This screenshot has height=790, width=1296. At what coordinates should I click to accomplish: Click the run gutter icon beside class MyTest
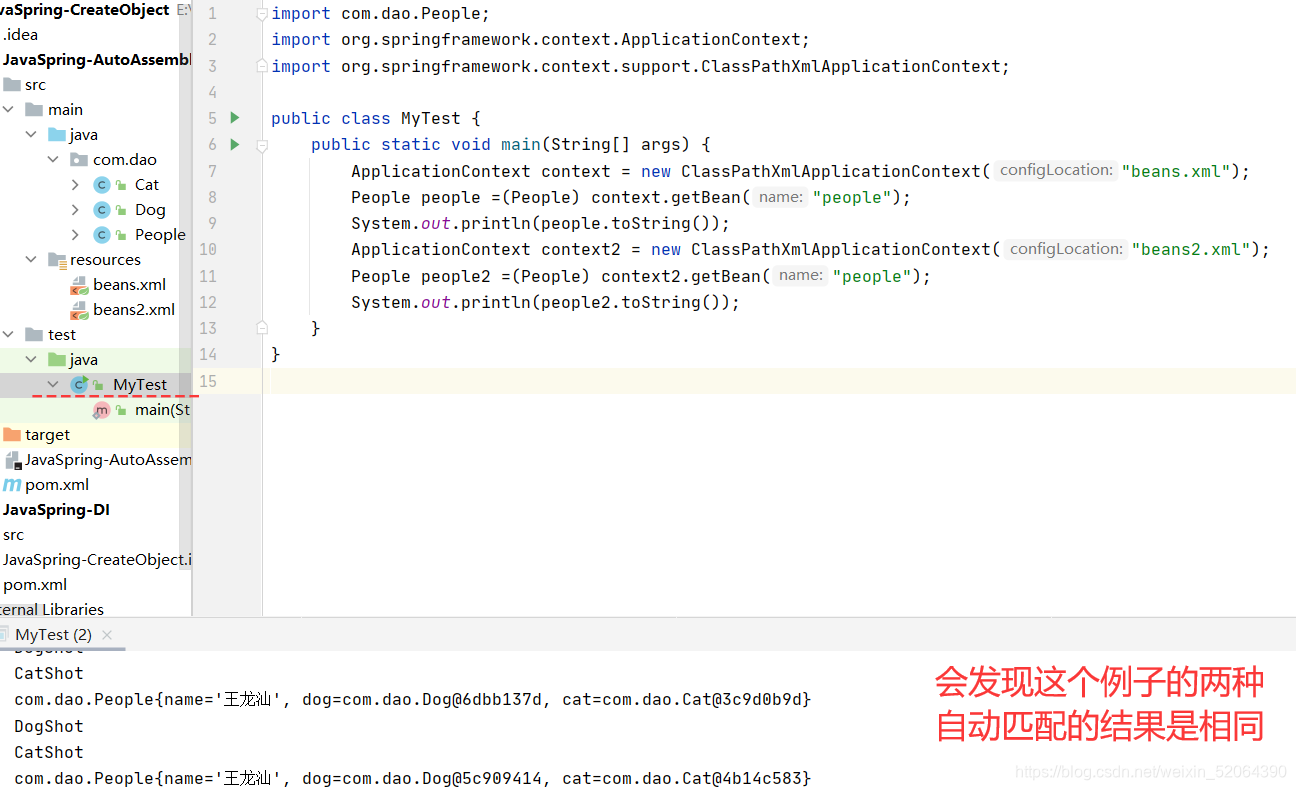(235, 118)
